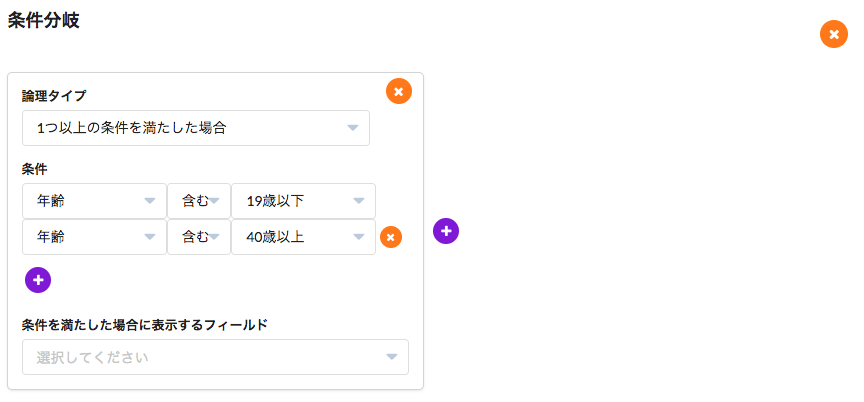Open the 40歳以上 value dropdown
Screen dimensions: 864x402
click(x=302, y=237)
